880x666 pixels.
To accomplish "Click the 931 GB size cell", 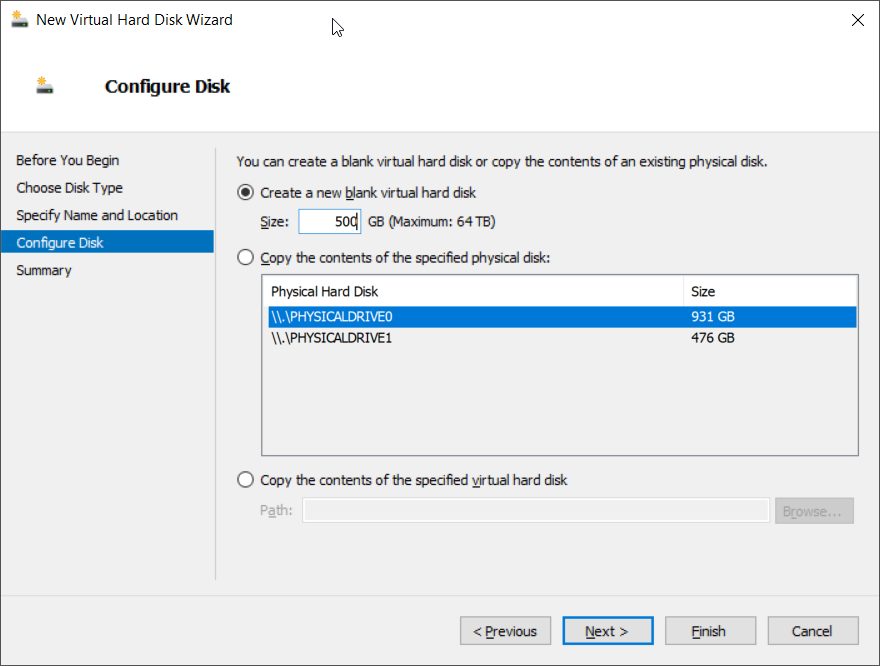I will coord(713,316).
